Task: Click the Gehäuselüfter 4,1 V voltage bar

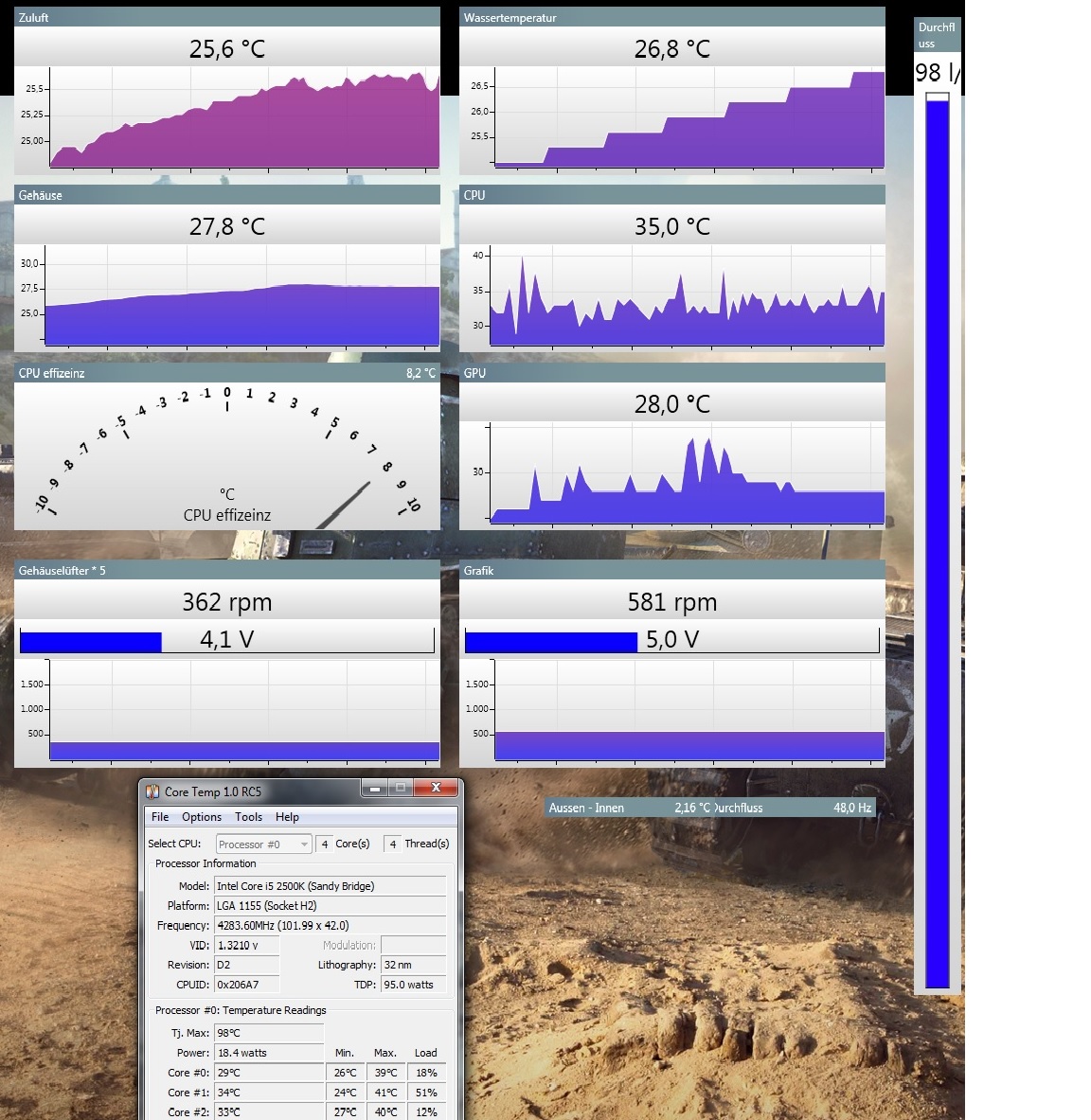Action: pyautogui.click(x=226, y=641)
